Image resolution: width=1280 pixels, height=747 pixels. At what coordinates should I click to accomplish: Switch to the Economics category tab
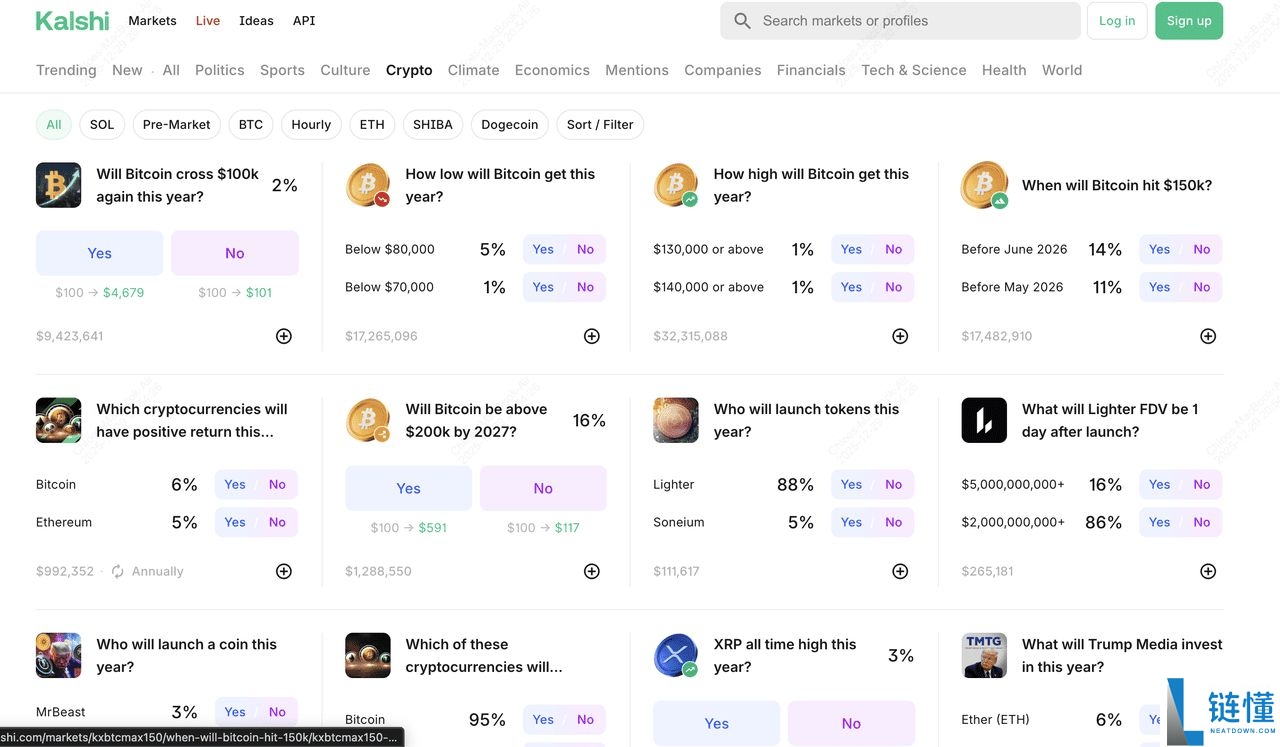[552, 70]
